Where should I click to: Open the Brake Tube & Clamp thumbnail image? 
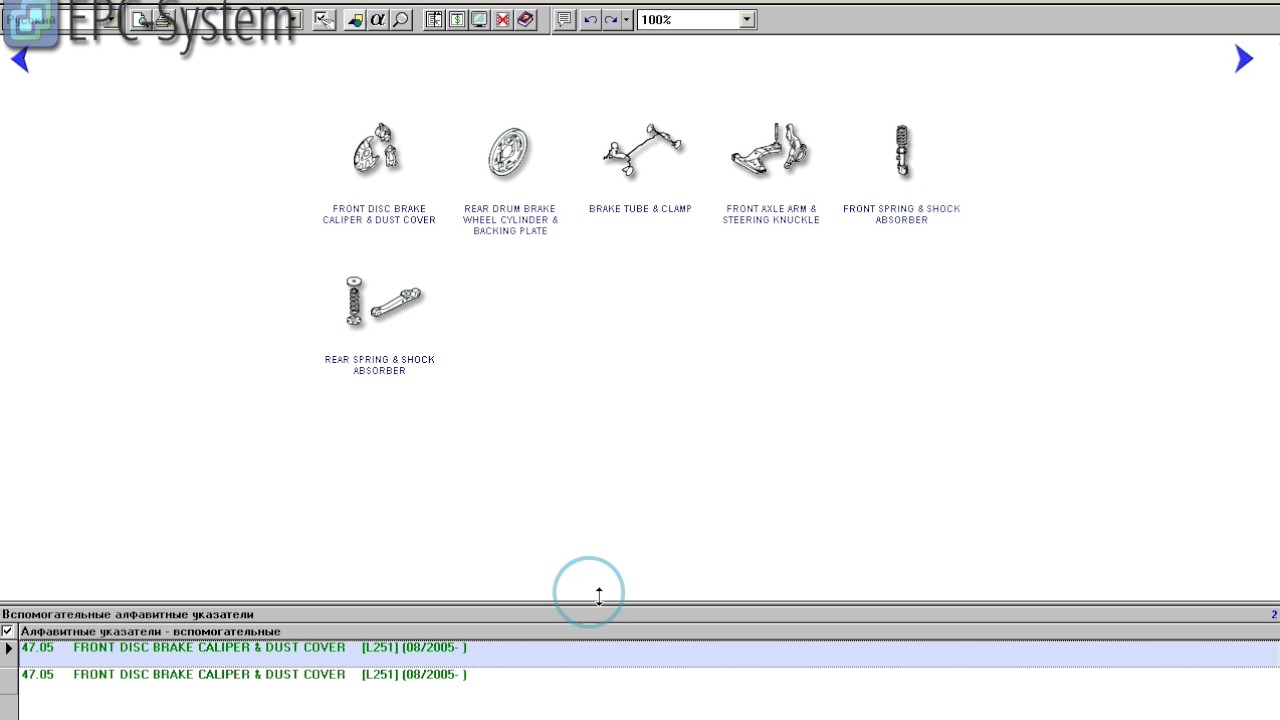tap(643, 150)
